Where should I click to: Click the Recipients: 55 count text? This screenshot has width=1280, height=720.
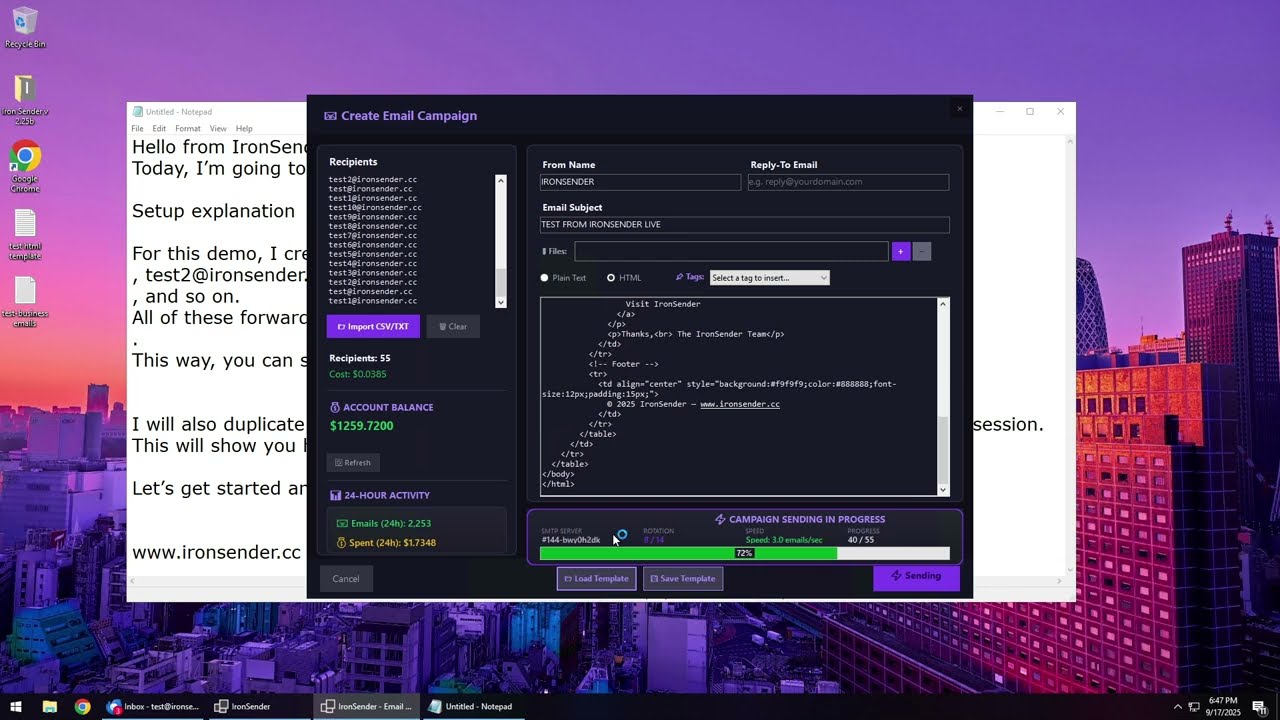[x=360, y=358]
